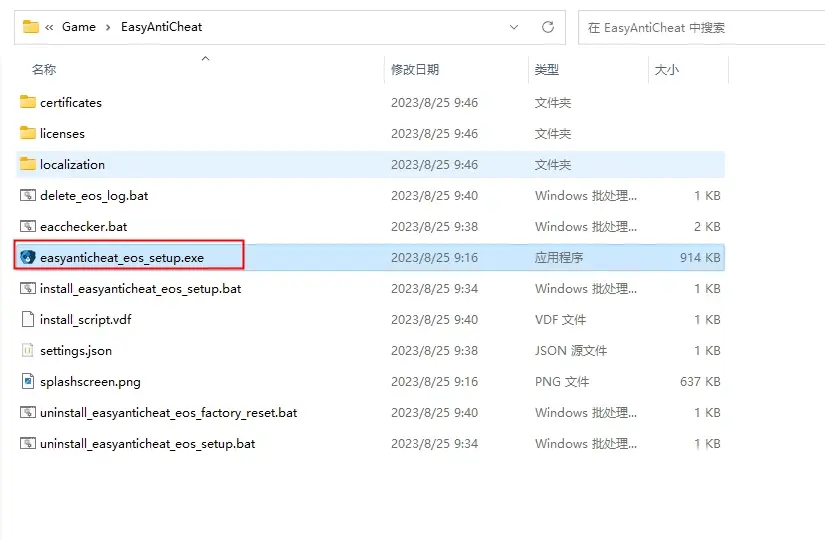Click the EasyAntiCheat search box
Screen dimensions: 825x540
pos(701,27)
